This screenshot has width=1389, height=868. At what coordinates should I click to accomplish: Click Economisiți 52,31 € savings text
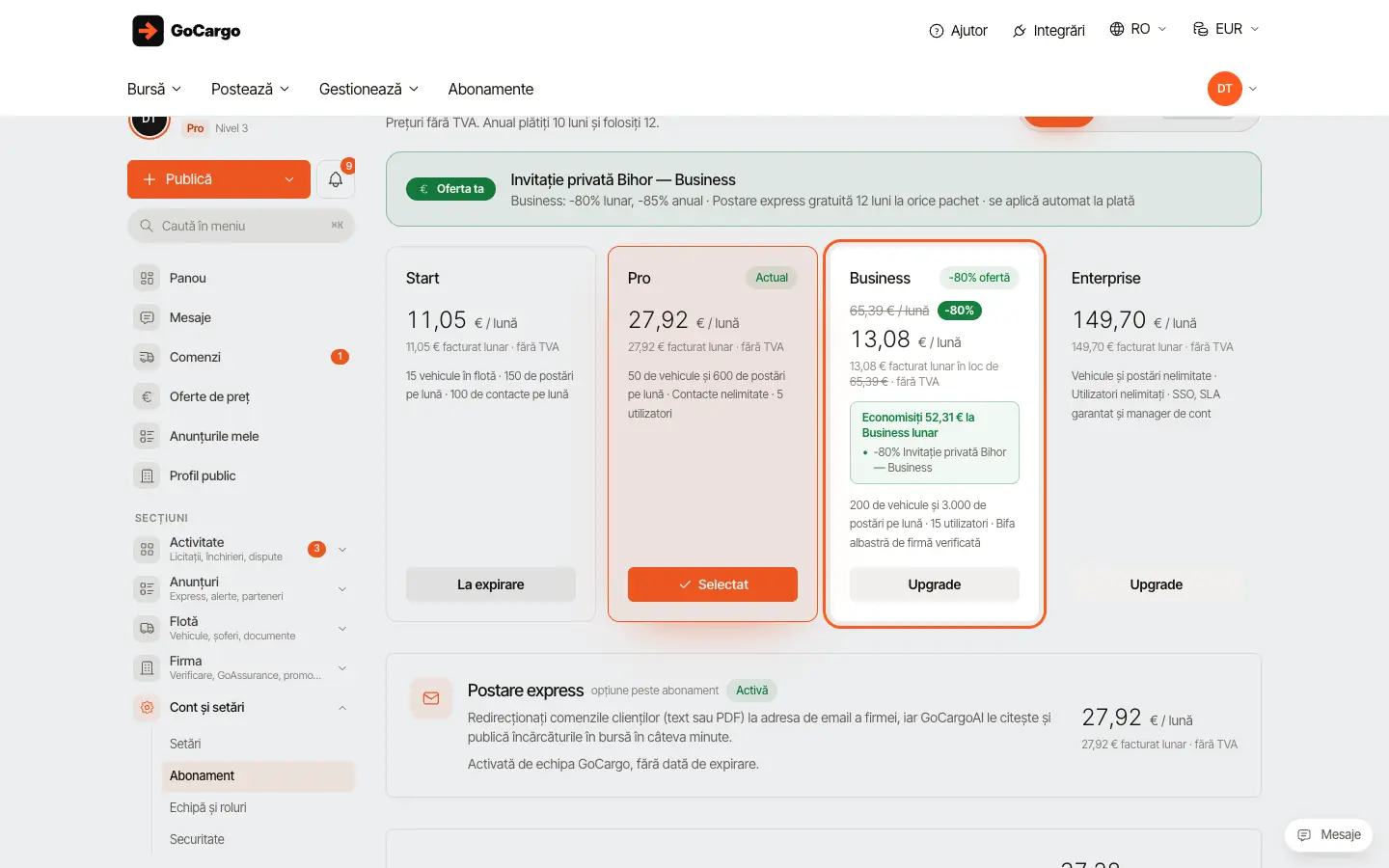pyautogui.click(x=918, y=425)
